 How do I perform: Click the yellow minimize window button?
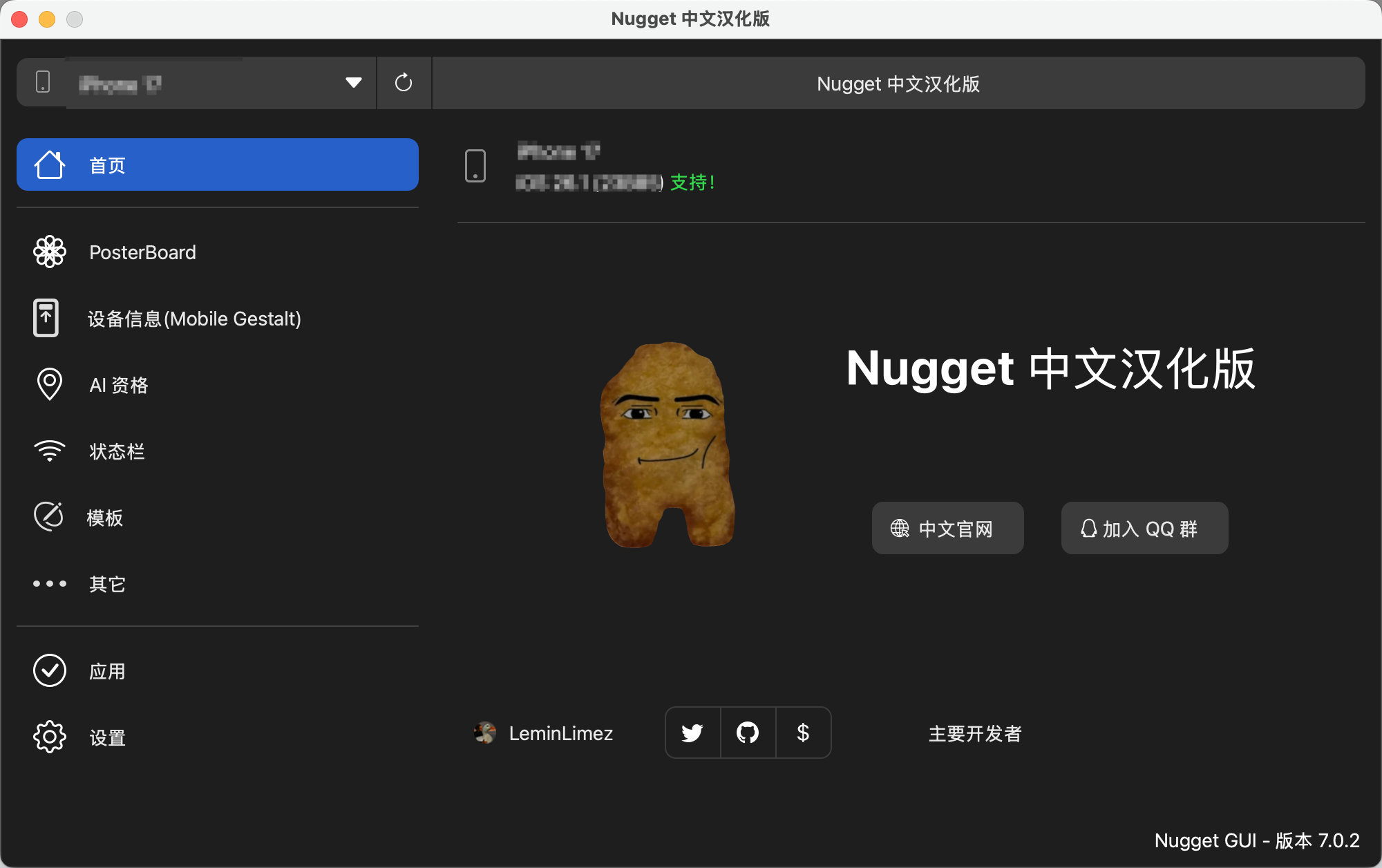[x=47, y=19]
